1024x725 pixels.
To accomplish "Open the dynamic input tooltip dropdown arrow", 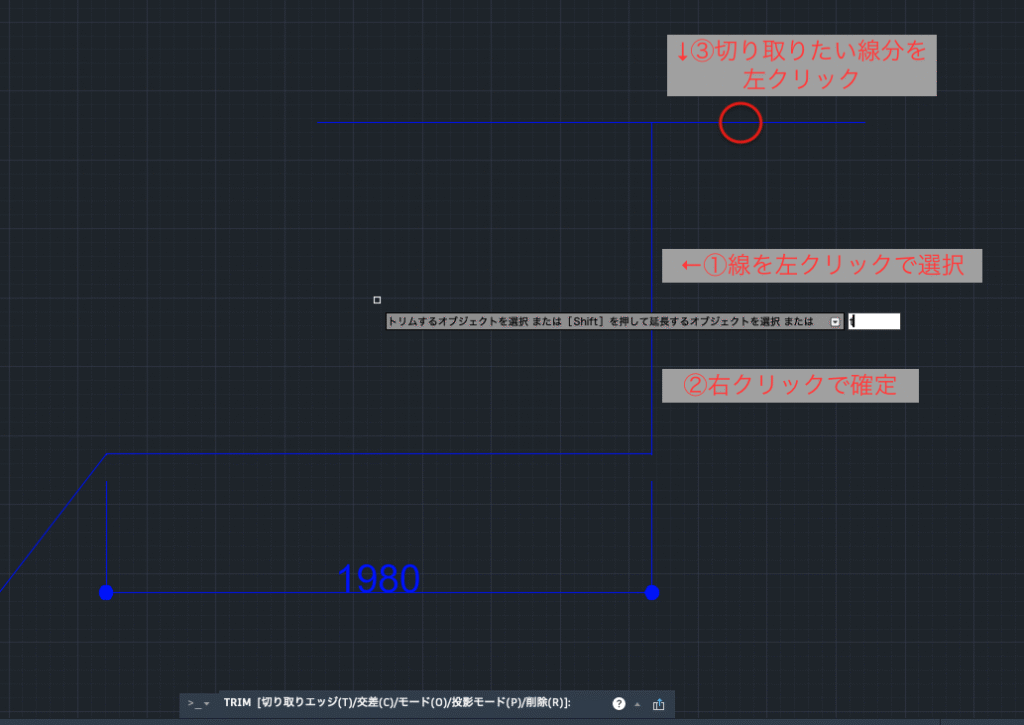I will click(x=835, y=322).
